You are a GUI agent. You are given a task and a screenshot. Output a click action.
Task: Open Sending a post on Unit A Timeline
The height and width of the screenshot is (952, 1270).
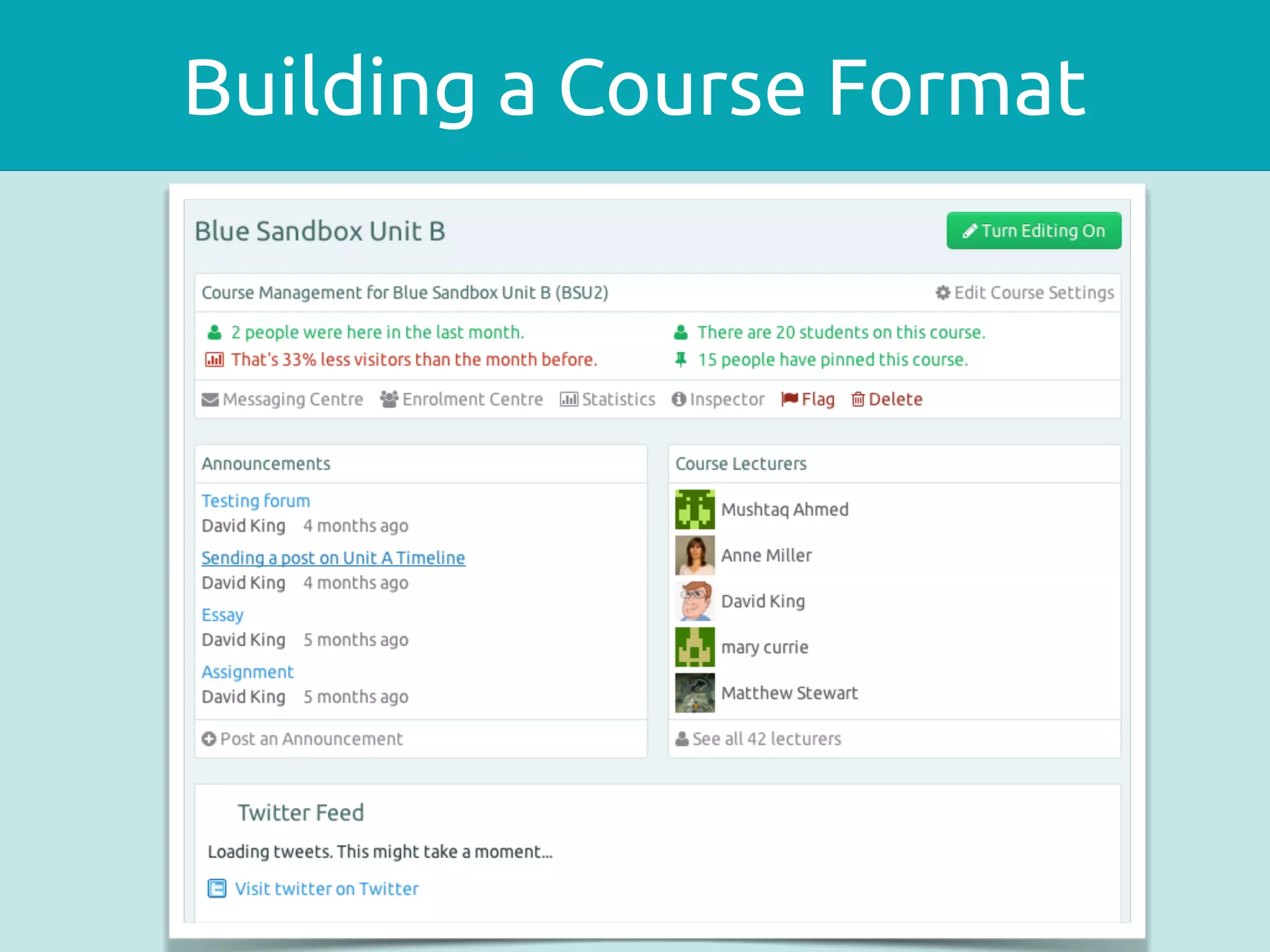[333, 558]
